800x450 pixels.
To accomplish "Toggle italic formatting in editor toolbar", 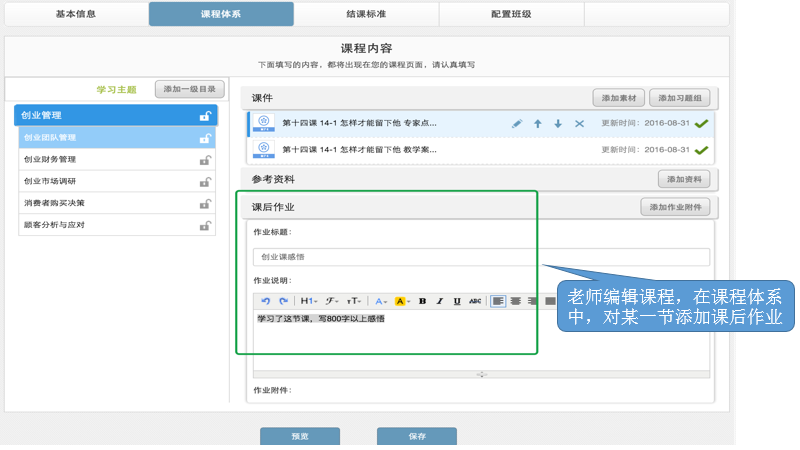I will pos(439,300).
